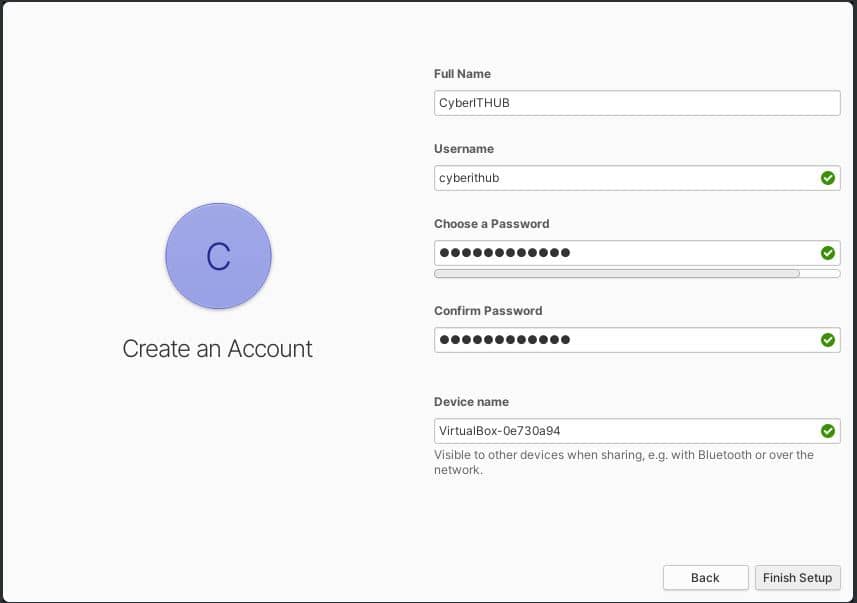
Task: Click the password strength bar
Action: tap(637, 273)
